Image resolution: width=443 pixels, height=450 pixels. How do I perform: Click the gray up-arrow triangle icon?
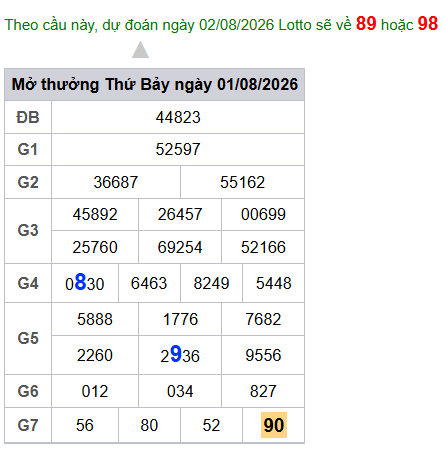[140, 50]
